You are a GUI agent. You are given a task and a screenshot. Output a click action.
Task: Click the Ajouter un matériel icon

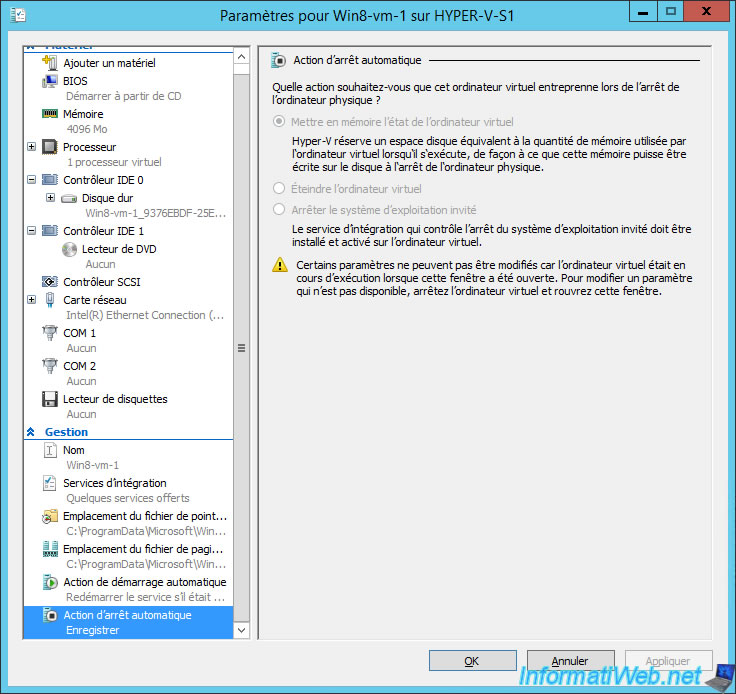(50, 62)
